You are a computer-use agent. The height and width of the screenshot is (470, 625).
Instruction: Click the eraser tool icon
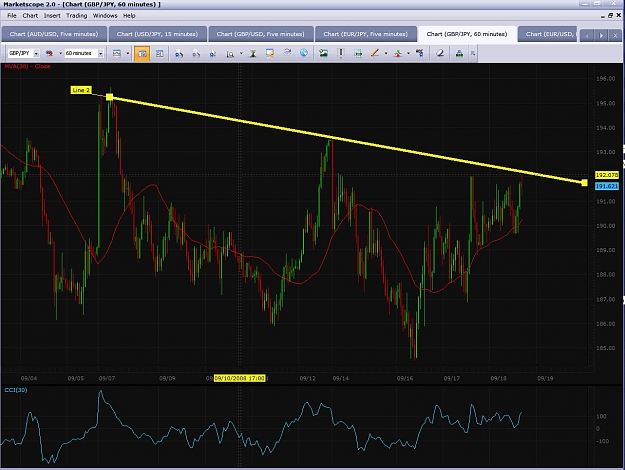(x=440, y=53)
